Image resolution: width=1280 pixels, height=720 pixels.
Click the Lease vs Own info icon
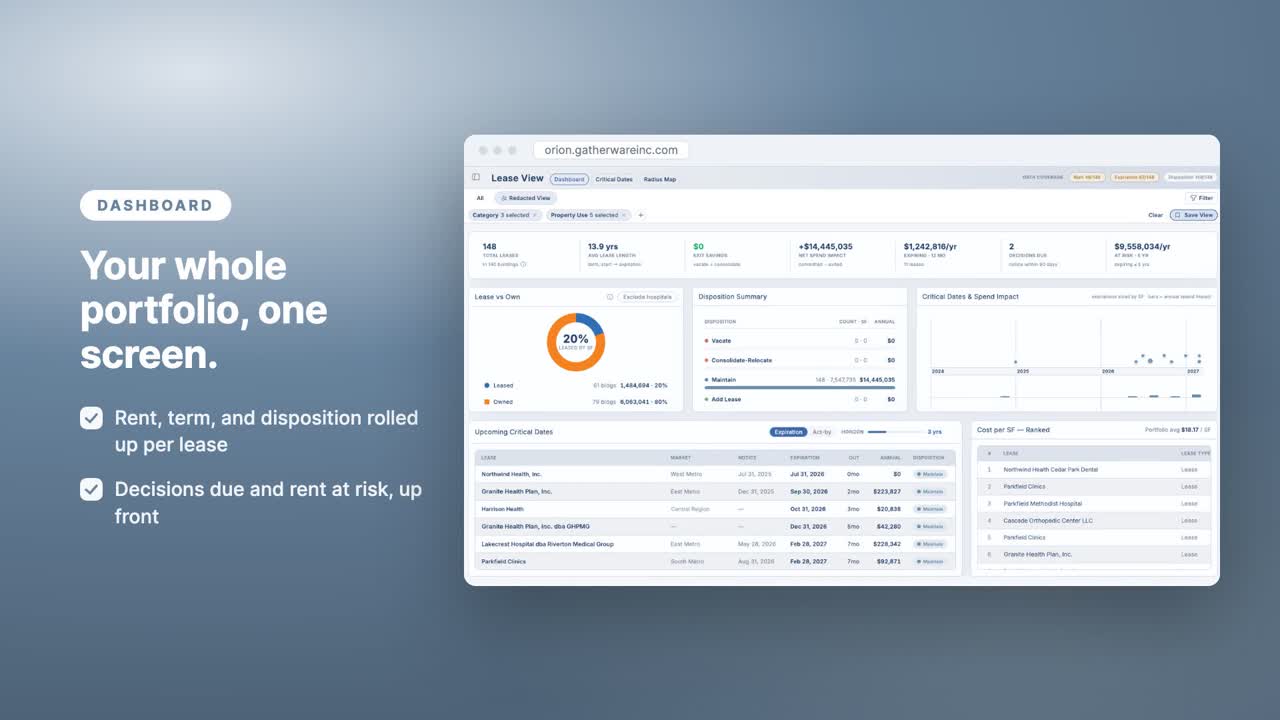(610, 297)
